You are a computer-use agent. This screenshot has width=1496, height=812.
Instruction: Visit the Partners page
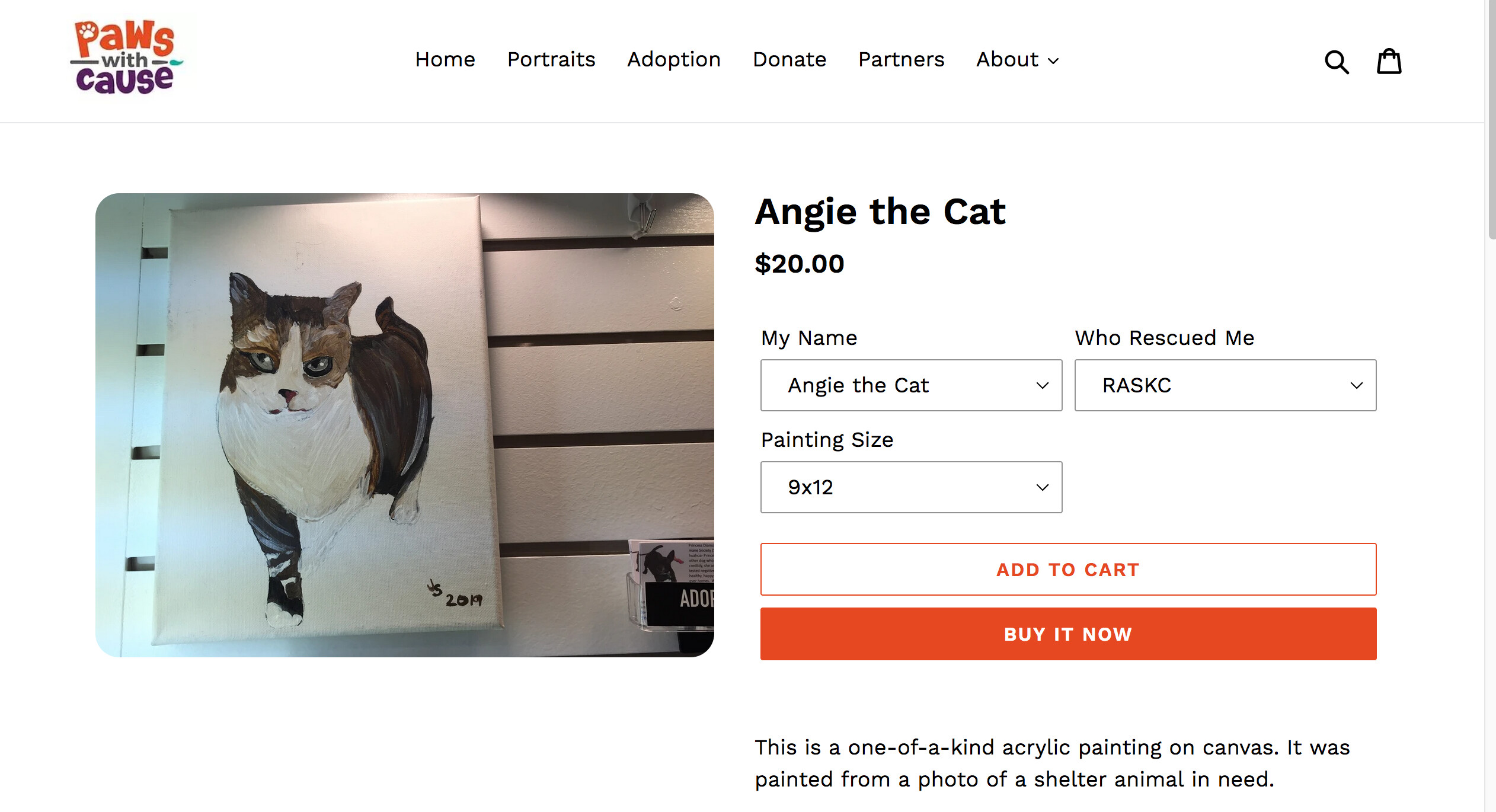(901, 59)
